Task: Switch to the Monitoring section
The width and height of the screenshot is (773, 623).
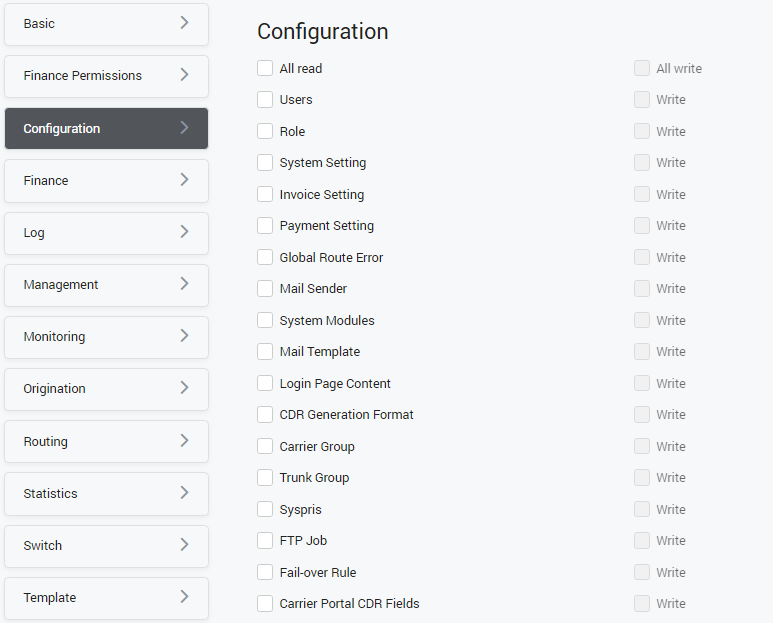Action: click(x=106, y=337)
